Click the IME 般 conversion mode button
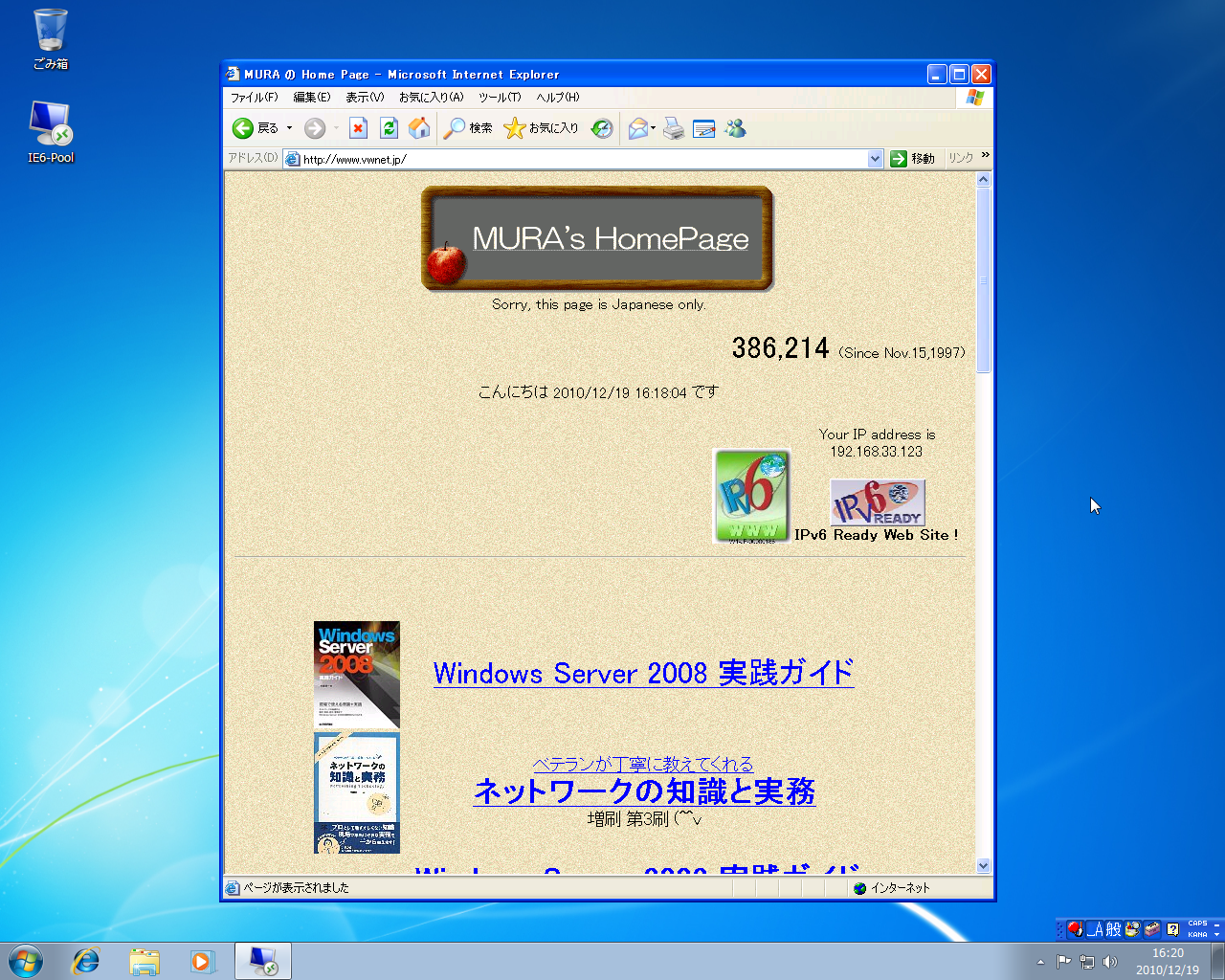This screenshot has width=1225, height=980. [1113, 929]
